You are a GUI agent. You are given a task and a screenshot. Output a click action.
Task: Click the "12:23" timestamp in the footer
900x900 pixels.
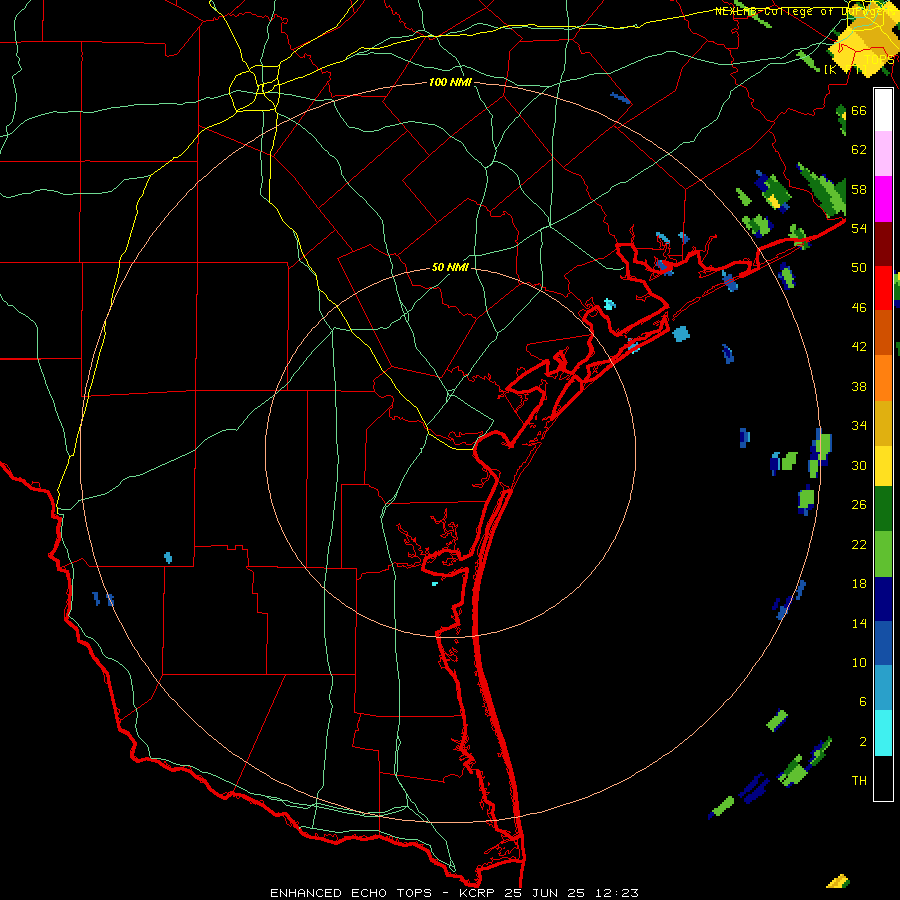[x=616, y=893]
